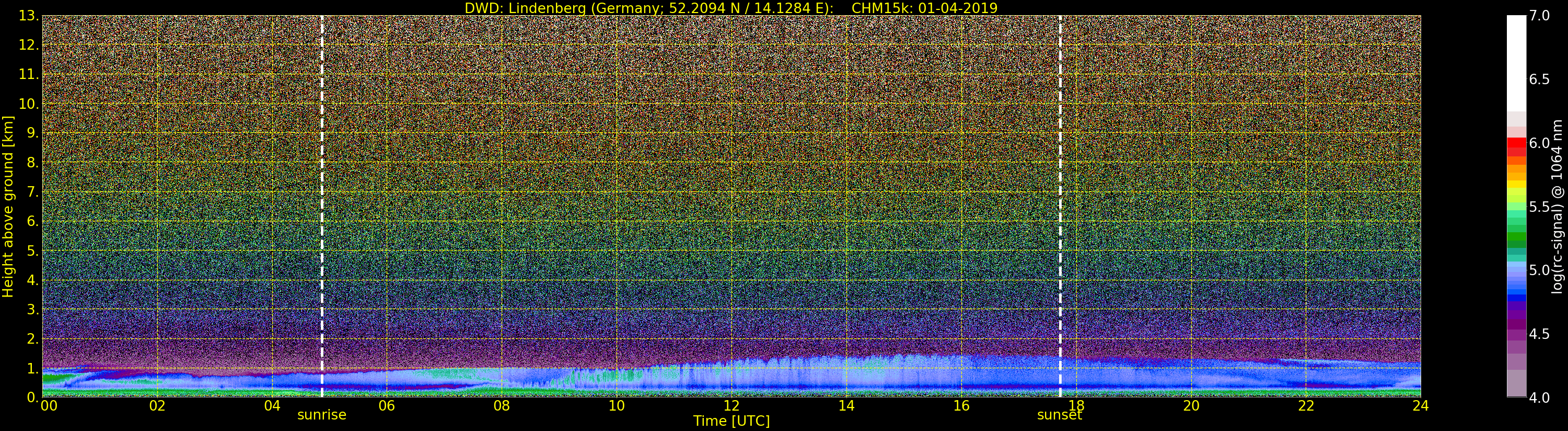Screen dimensions: 1568x431
Task: Click the "8." height axis tick label
Action: pyautogui.click(x=32, y=163)
